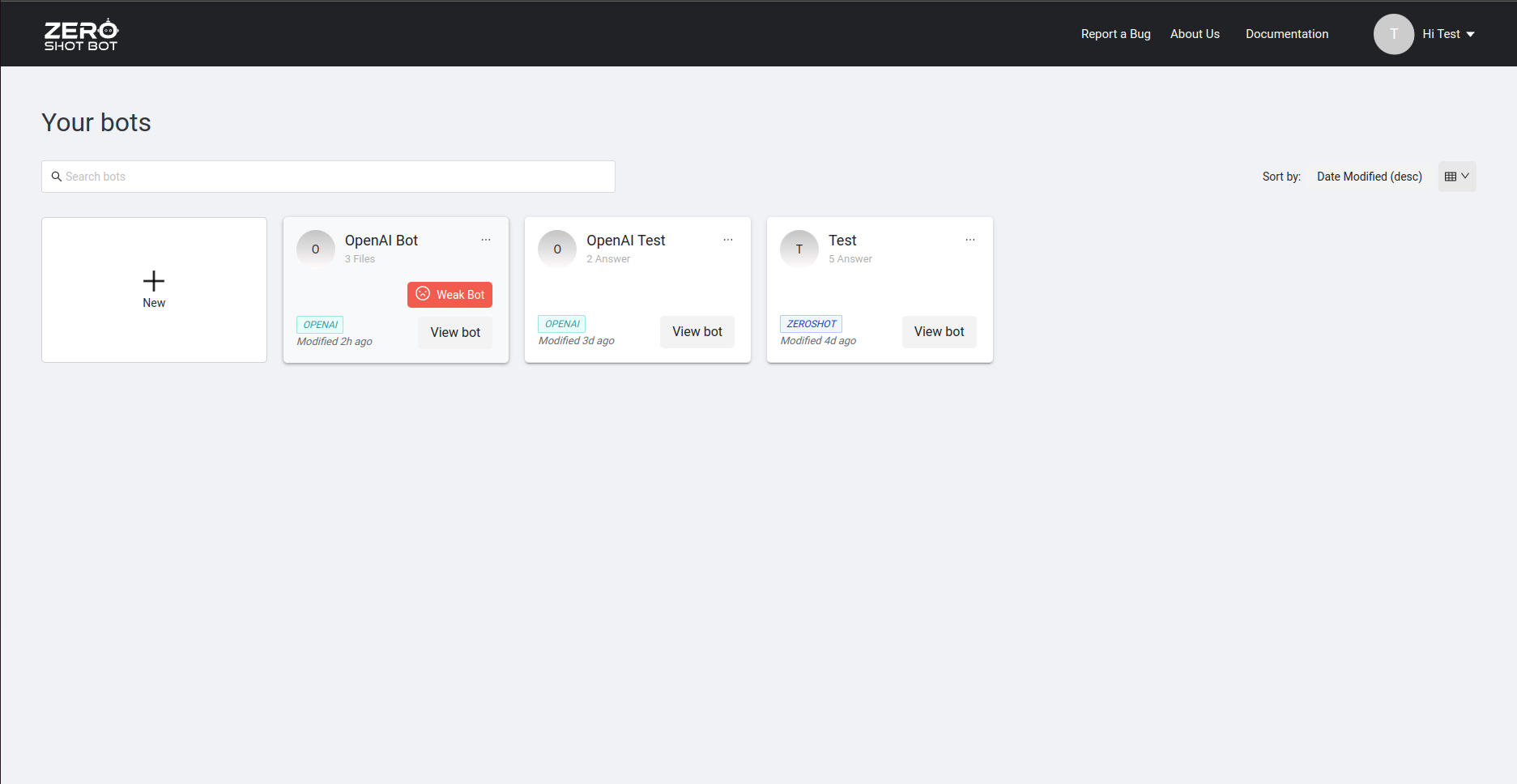
Task: Click the OpenAI Test avatar circle
Action: pos(557,249)
